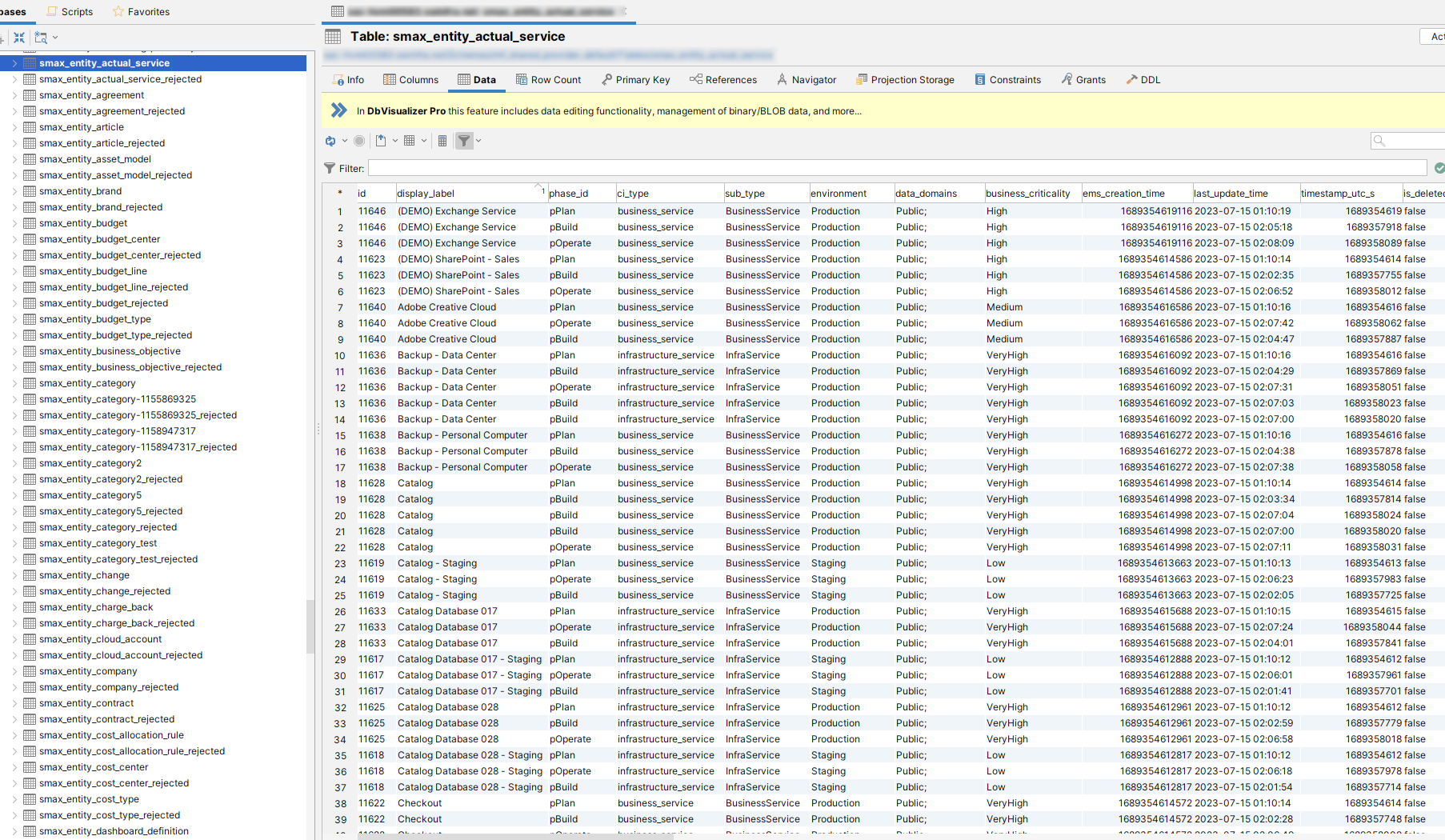Click the double-arrow icon in yellow banner
The width and height of the screenshot is (1445, 840).
click(x=338, y=110)
